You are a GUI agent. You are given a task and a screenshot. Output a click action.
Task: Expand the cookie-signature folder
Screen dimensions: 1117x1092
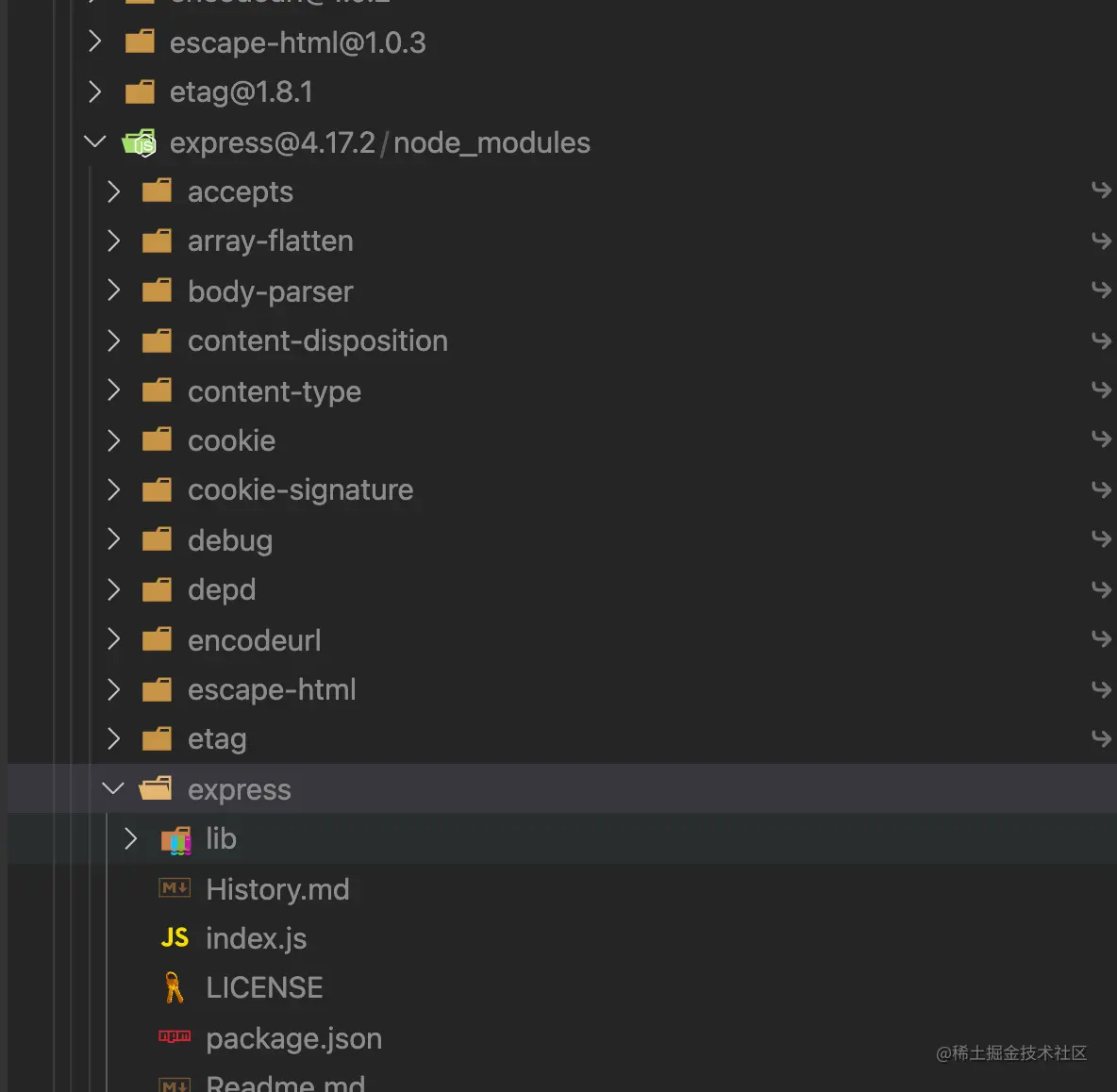114,489
